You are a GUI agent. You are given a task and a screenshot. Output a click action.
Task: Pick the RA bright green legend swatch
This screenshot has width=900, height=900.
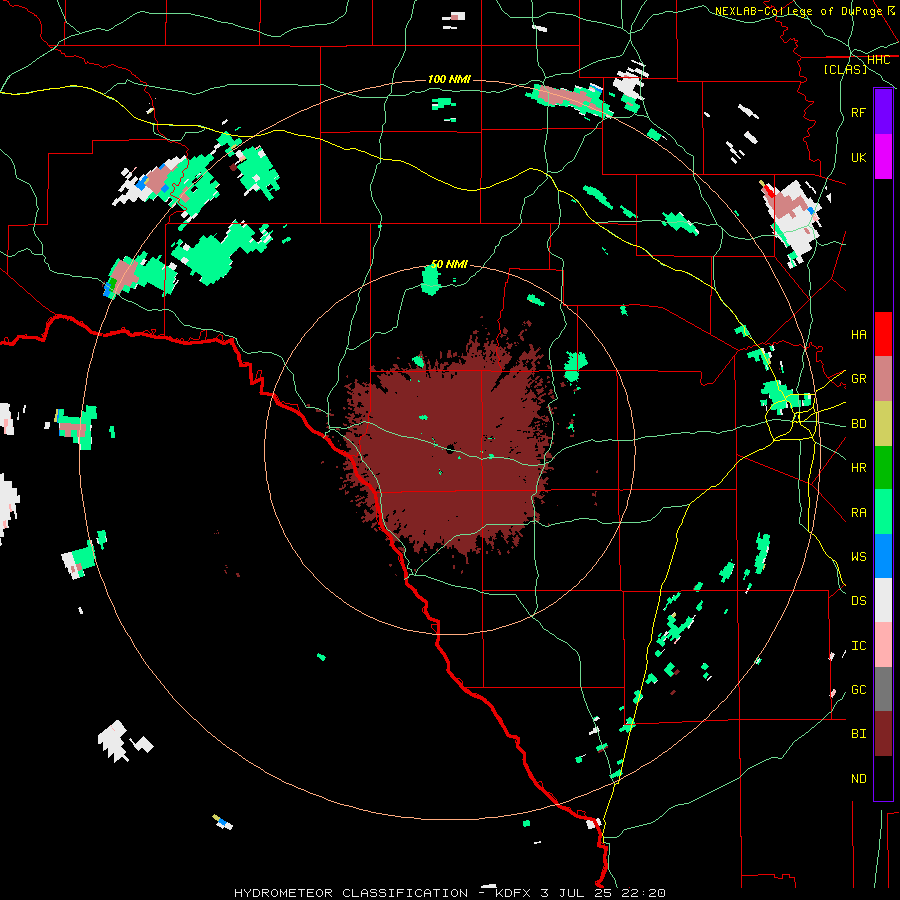[883, 512]
